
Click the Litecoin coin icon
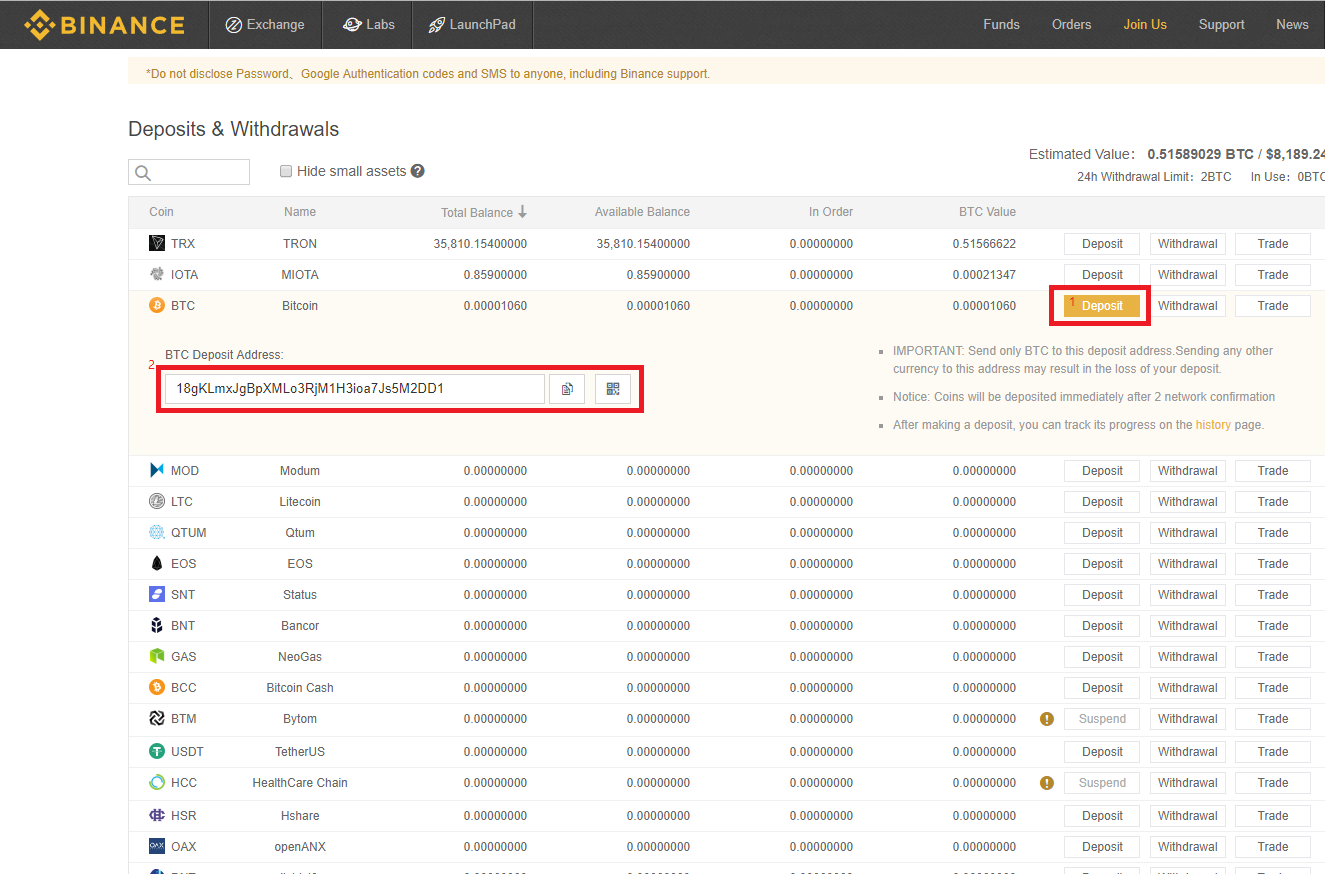[157, 502]
